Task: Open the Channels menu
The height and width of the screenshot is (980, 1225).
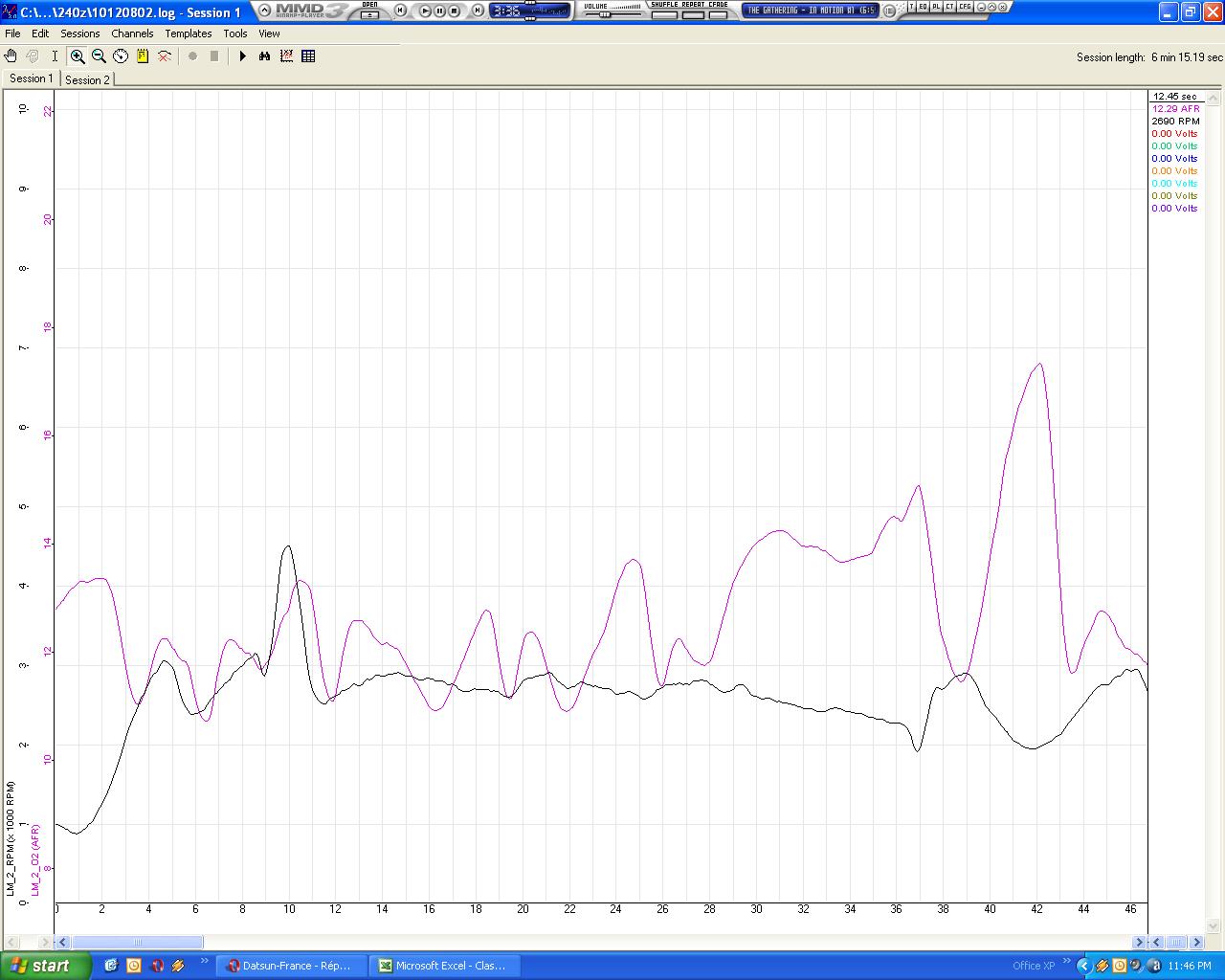Action: click(x=132, y=33)
